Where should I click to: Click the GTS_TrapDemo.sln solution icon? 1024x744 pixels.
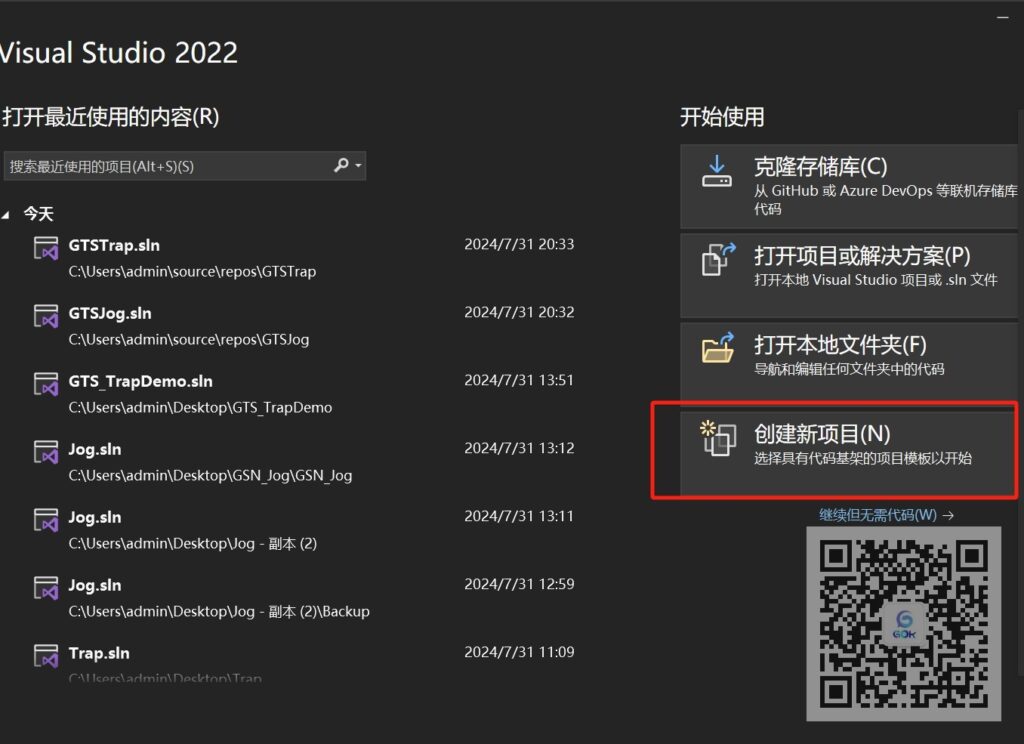pyautogui.click(x=46, y=384)
